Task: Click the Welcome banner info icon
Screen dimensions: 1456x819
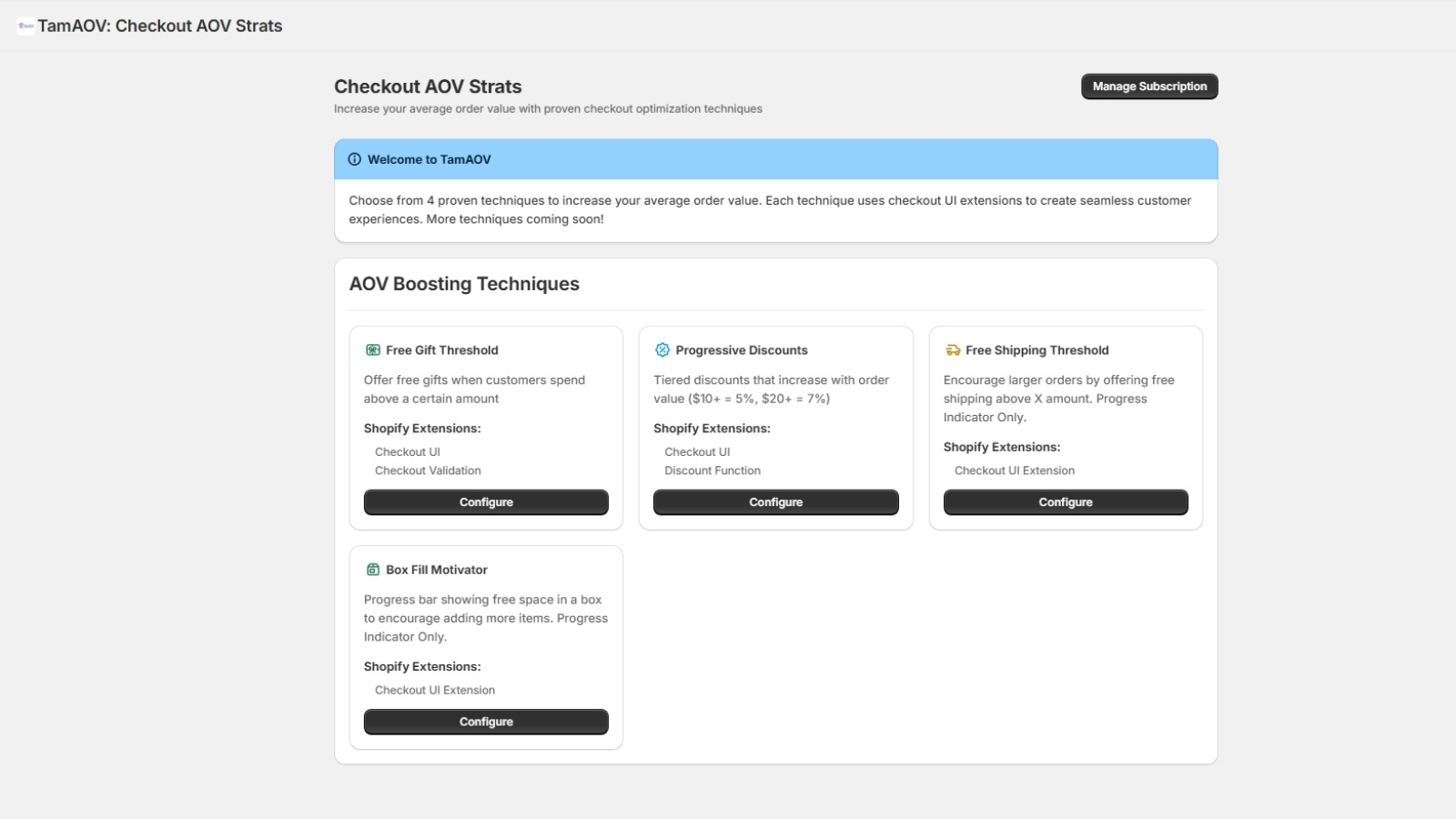Action: [355, 159]
